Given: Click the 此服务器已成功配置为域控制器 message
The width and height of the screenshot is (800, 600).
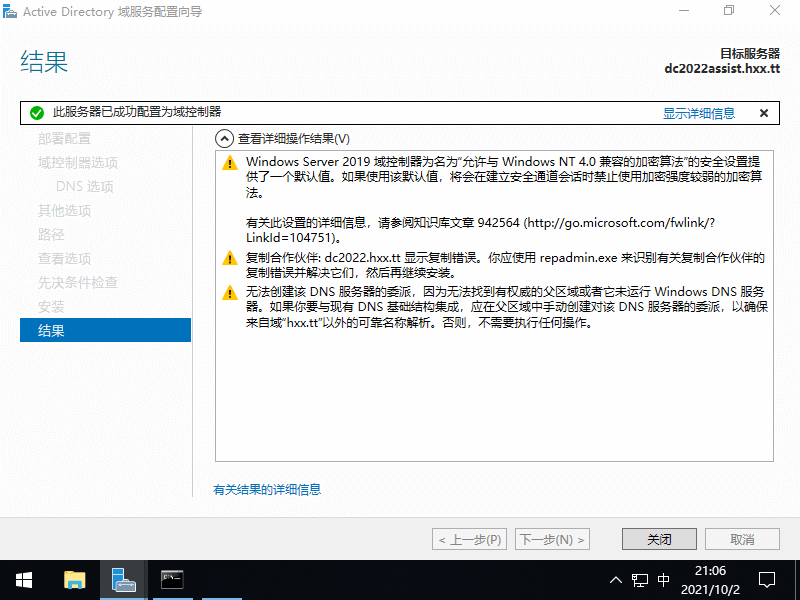Looking at the screenshot, I should coord(137,112).
